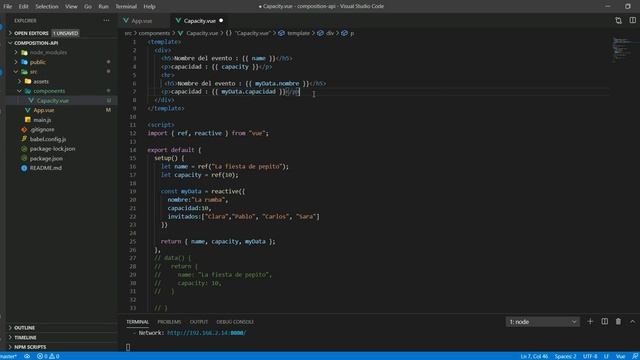Select the Terminal panel tab
The image size is (640, 360).
(138, 322)
